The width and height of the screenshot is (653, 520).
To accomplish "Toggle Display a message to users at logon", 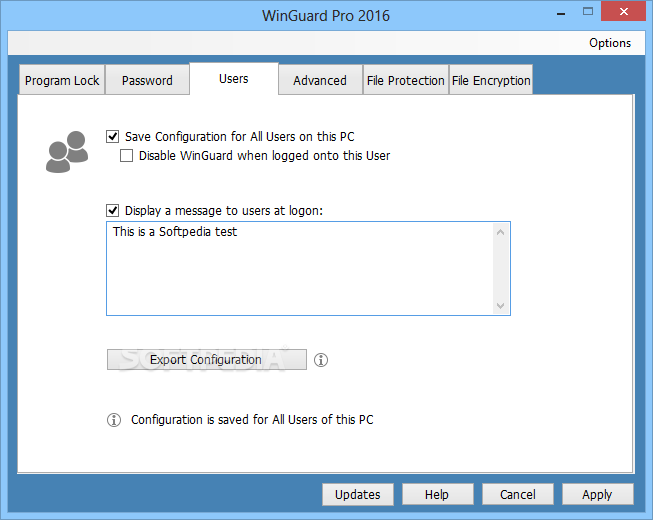I will 112,211.
